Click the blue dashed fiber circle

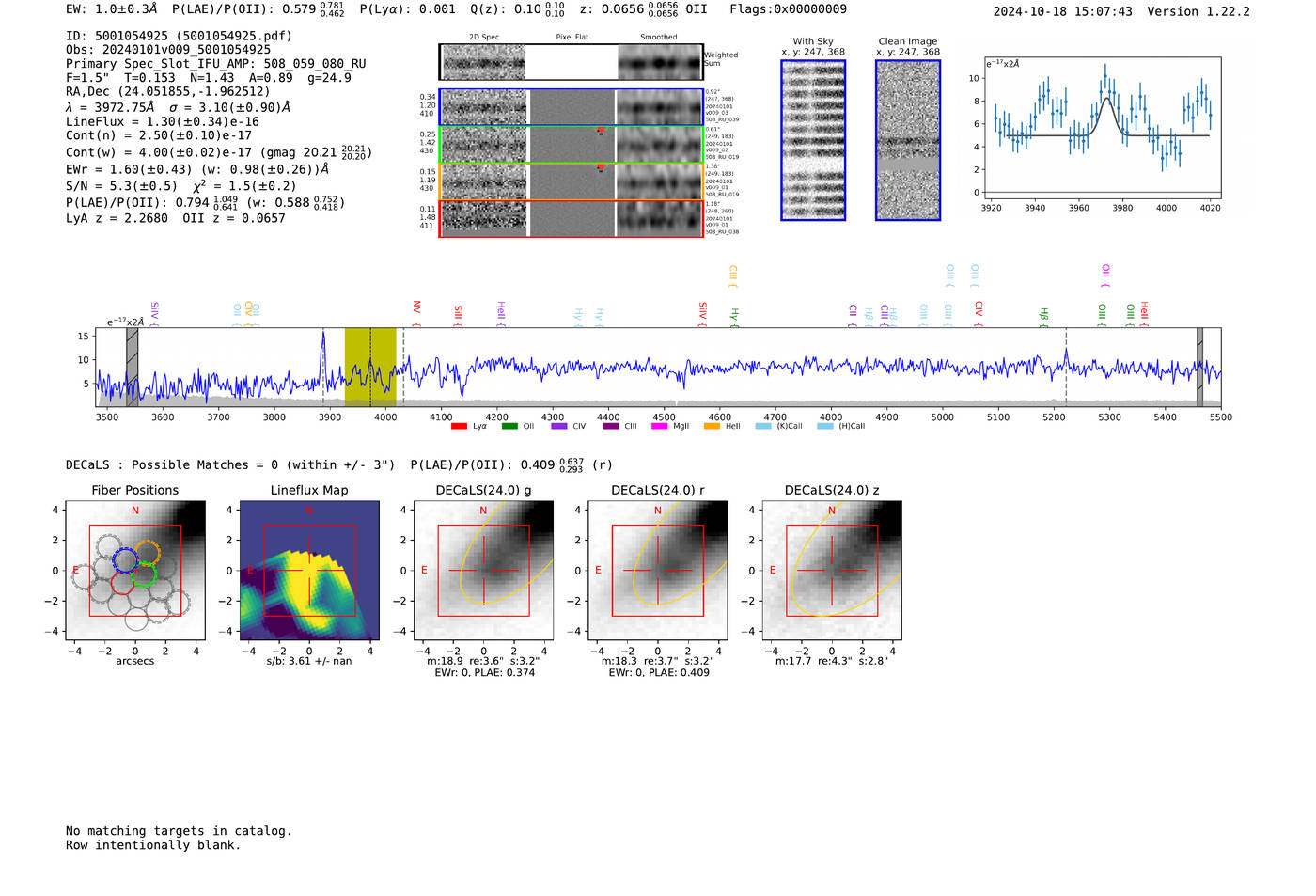tap(125, 560)
